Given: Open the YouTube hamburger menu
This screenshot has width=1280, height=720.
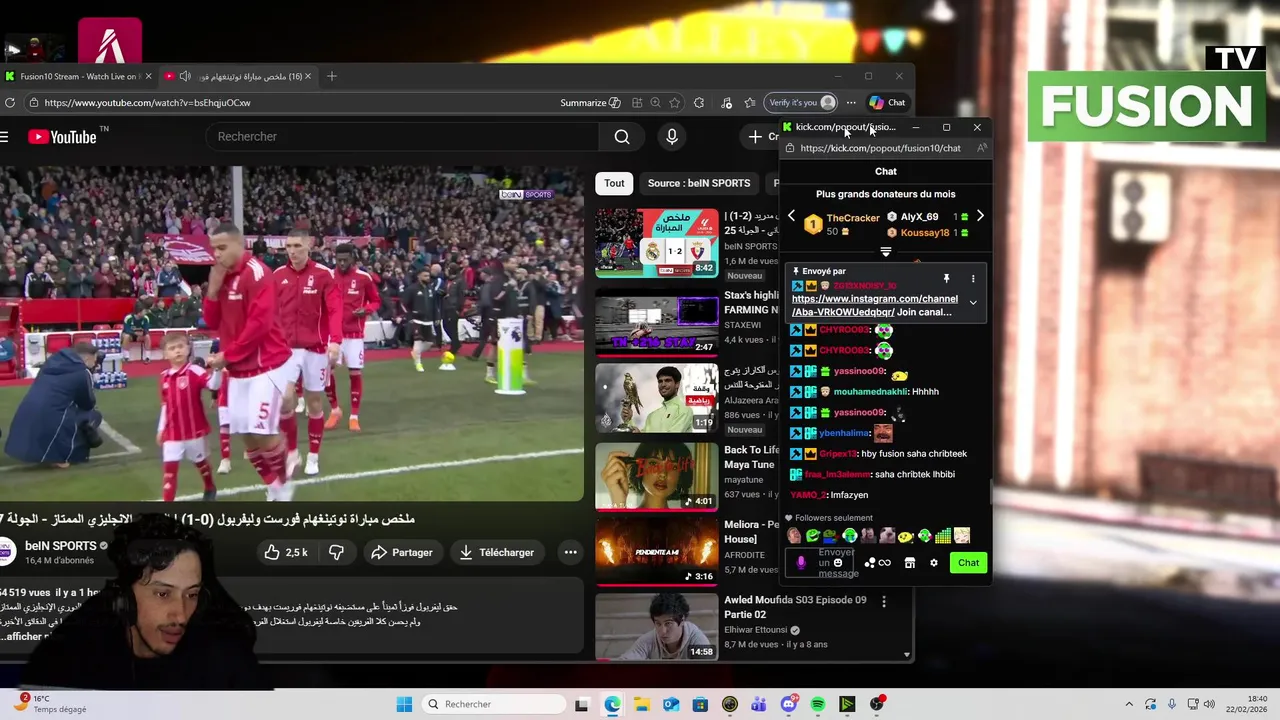Looking at the screenshot, I should tap(4, 137).
